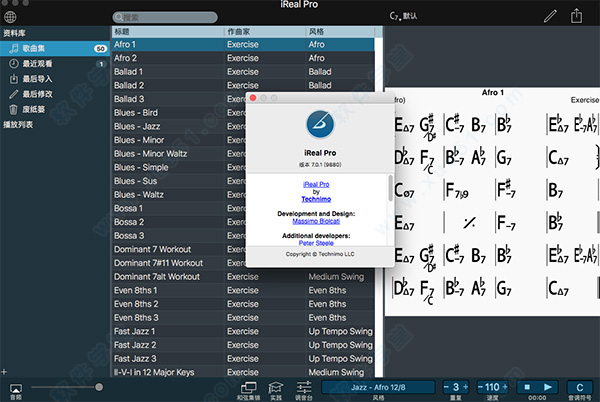Click the share export icon
This screenshot has width=600, height=402.
click(576, 16)
